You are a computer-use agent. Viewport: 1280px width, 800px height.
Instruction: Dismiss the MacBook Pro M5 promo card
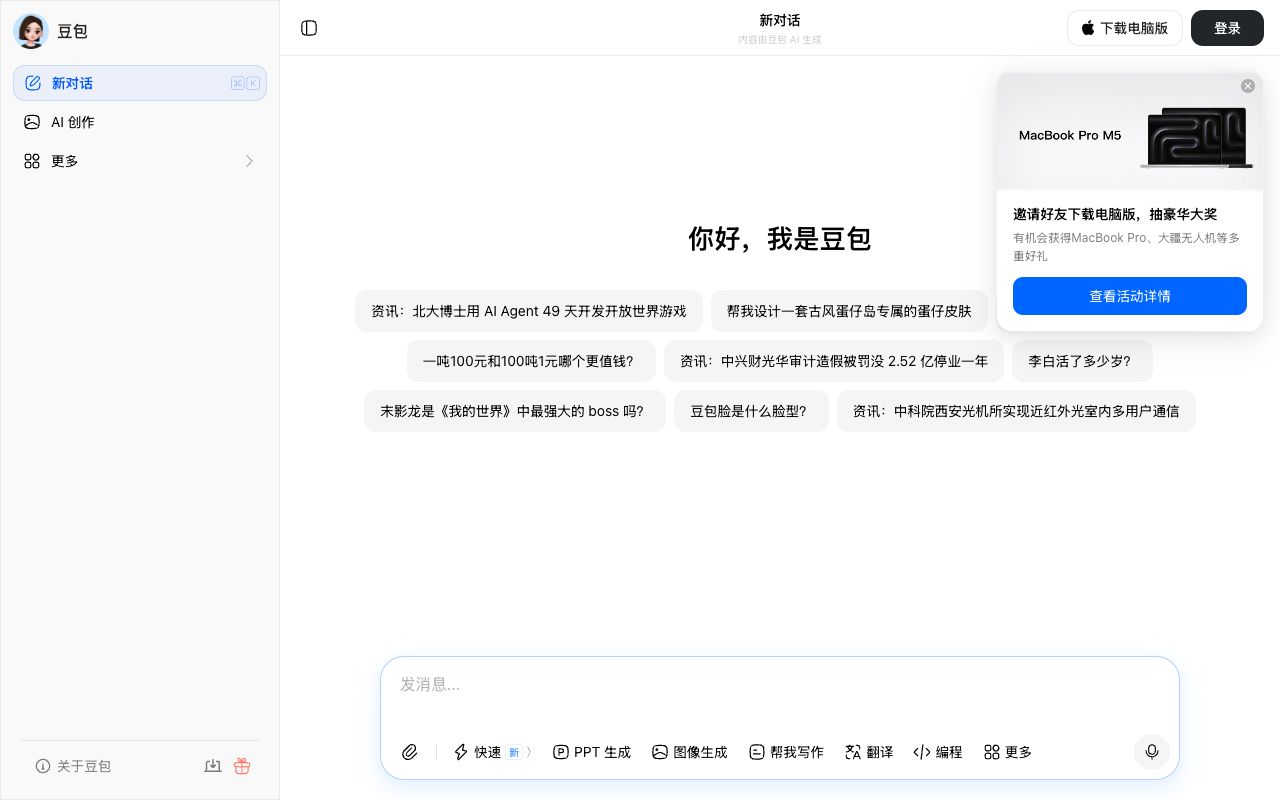click(1248, 86)
